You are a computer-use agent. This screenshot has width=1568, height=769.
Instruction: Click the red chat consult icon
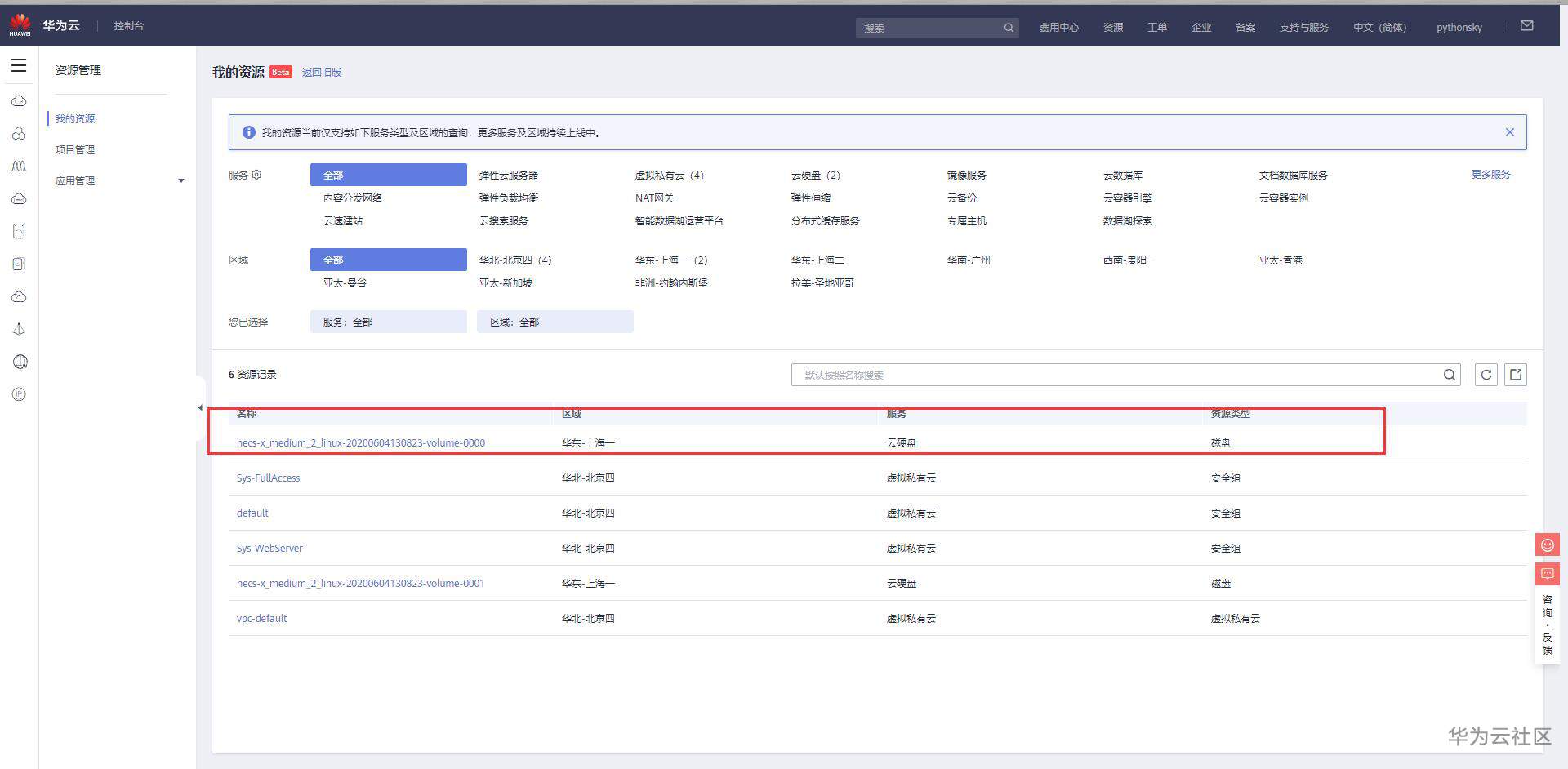(x=1548, y=574)
